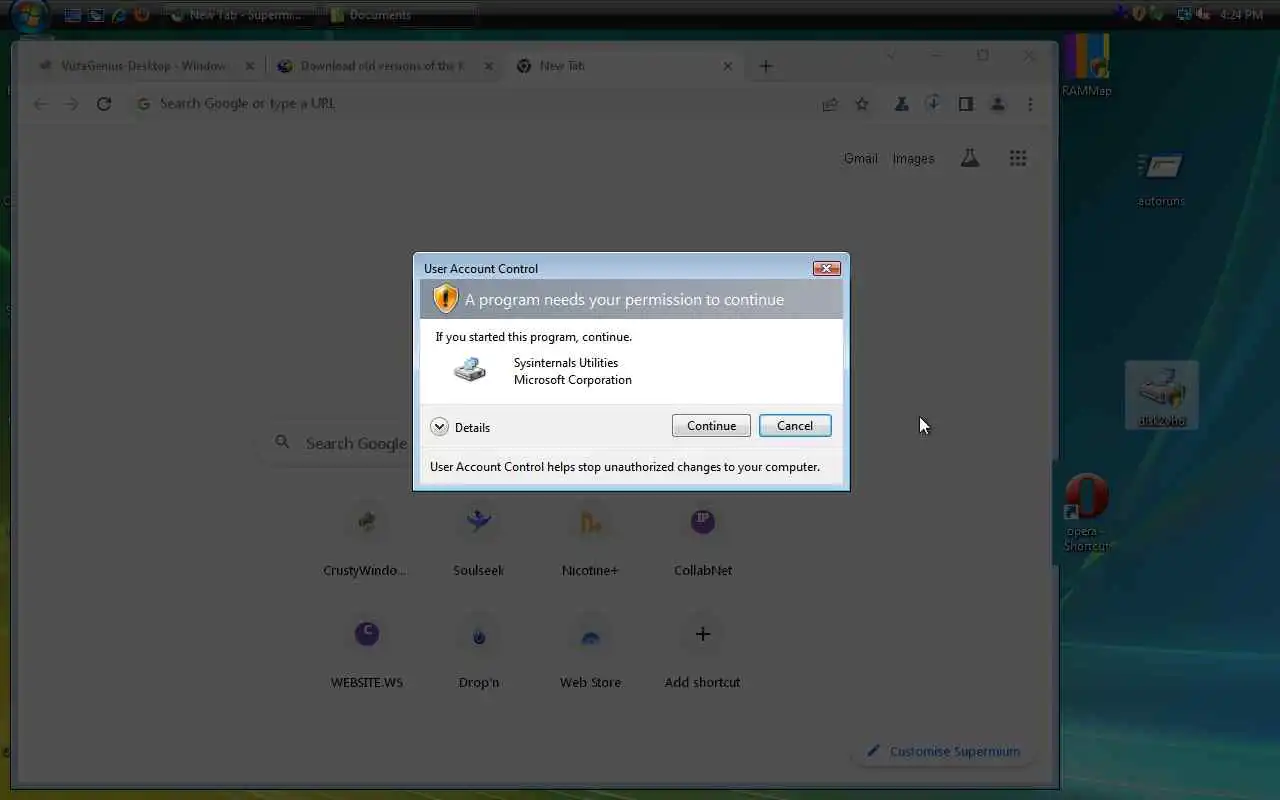Screen dimensions: 1280x800
Task: Click the browser Forward arrow
Action: 71,104
